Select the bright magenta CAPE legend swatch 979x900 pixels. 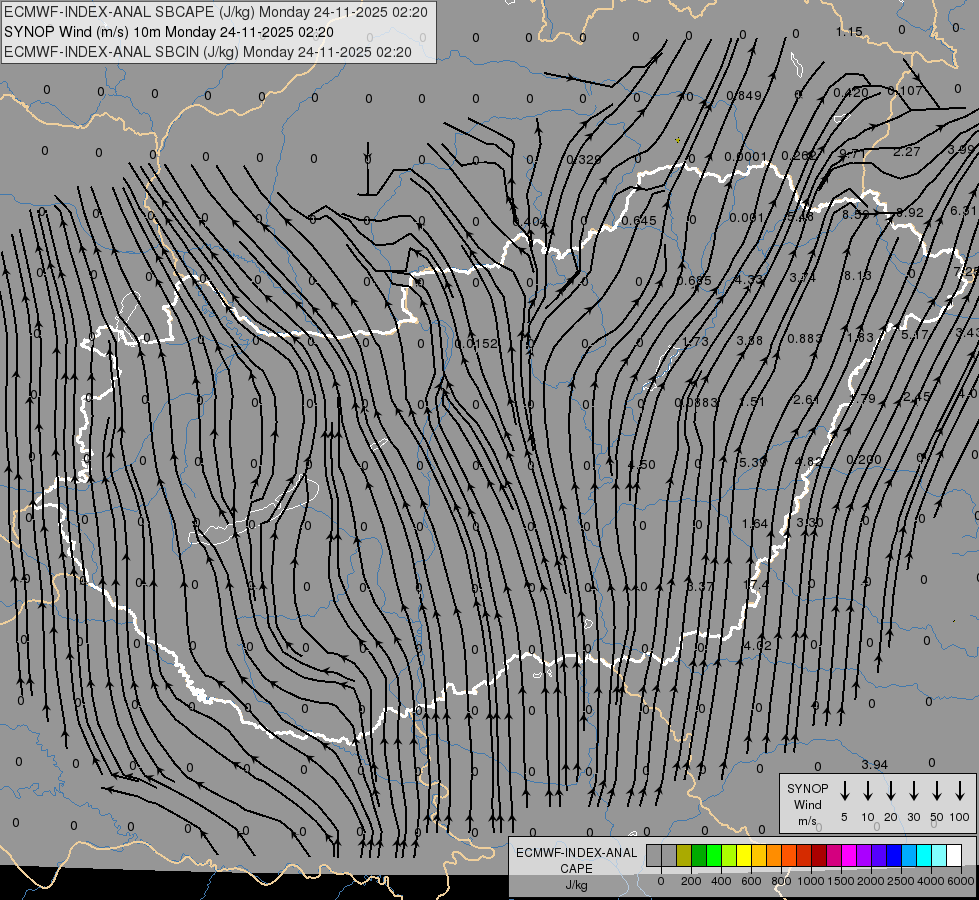(x=849, y=855)
